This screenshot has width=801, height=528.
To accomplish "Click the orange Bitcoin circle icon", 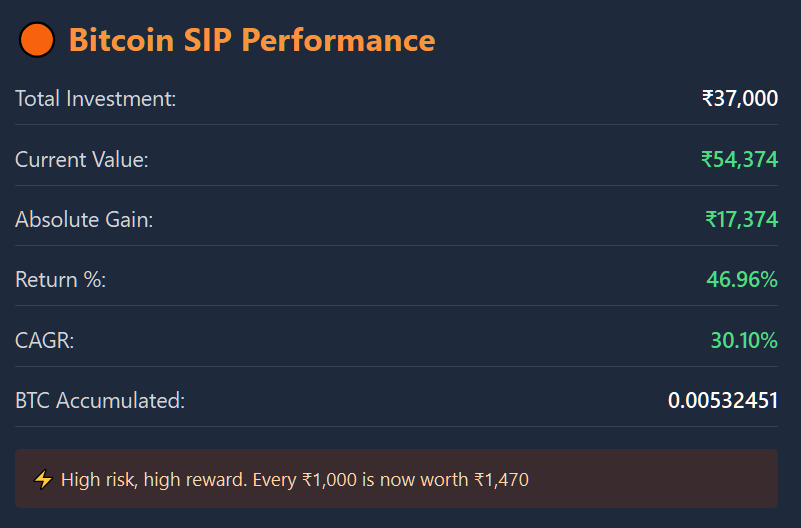I will pyautogui.click(x=36, y=41).
